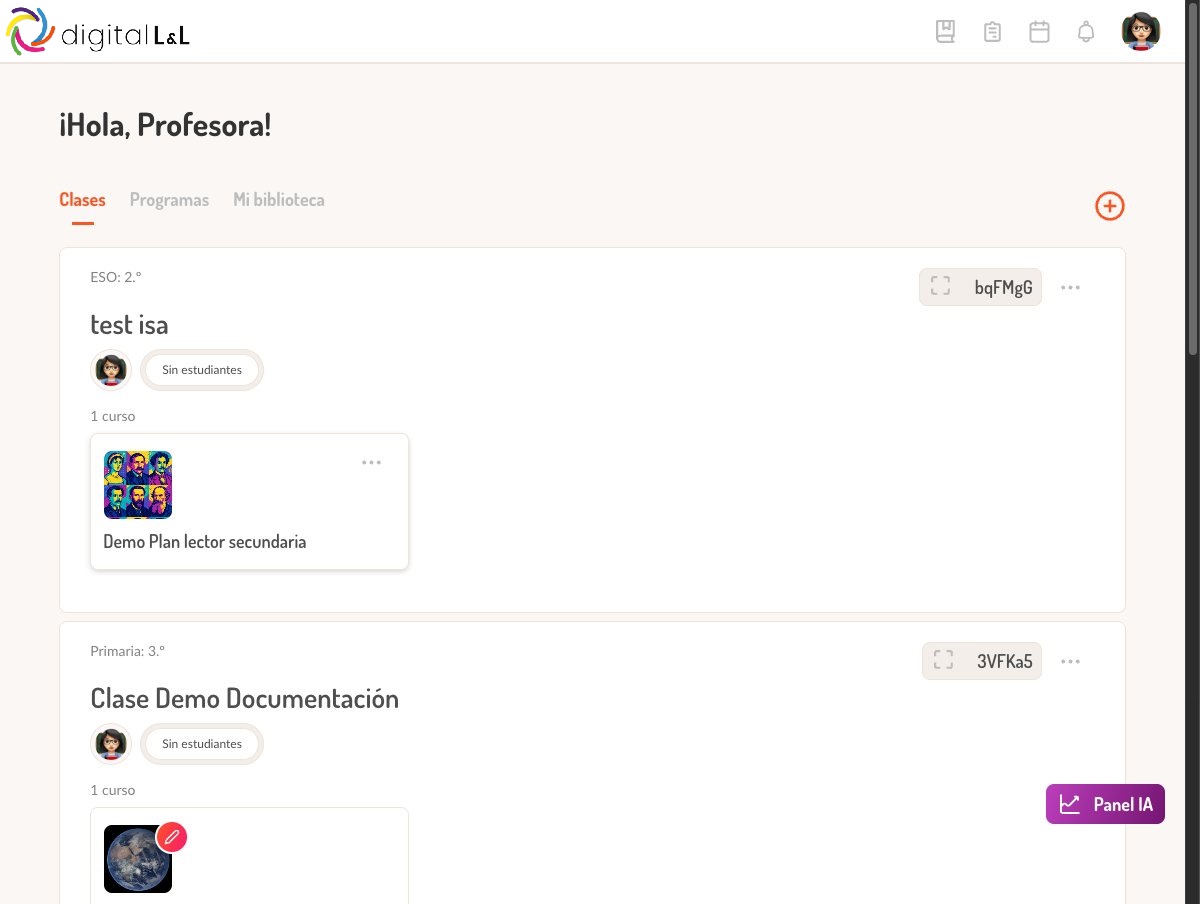Open the Demo Plan lector secundaria thumbnail
Image resolution: width=1200 pixels, height=904 pixels.
pos(138,485)
